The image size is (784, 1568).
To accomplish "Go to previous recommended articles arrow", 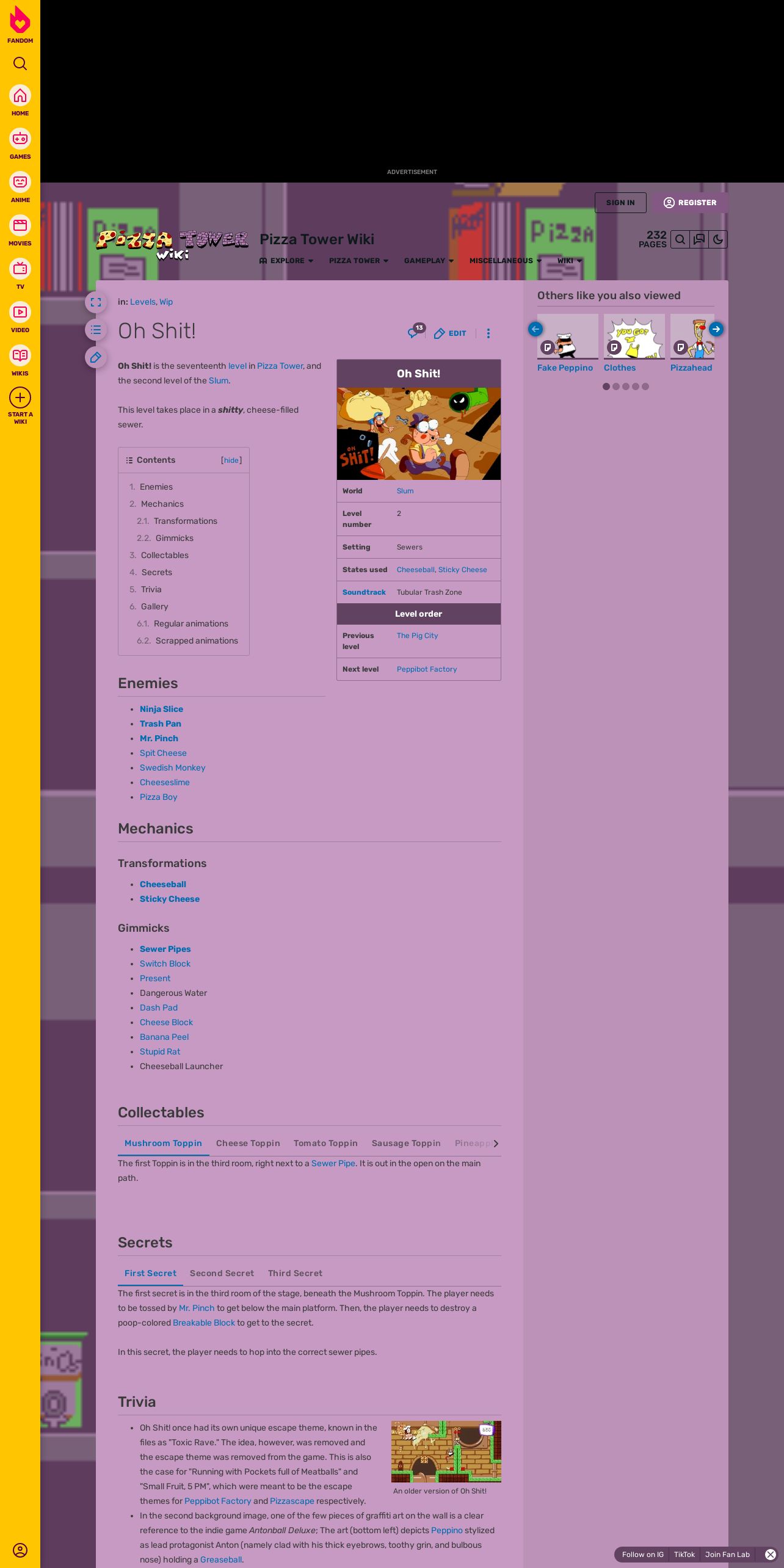I will point(535,329).
